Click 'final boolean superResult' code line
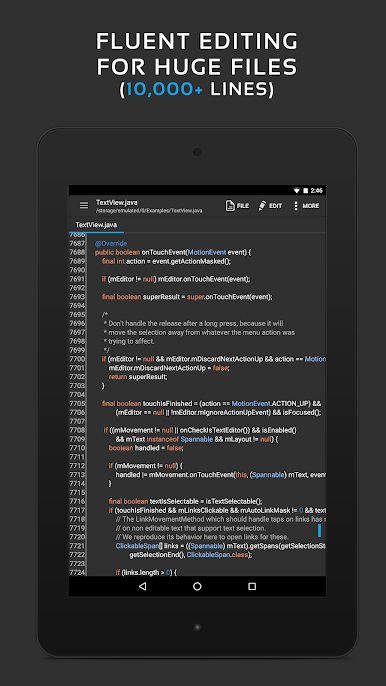 click(187, 297)
